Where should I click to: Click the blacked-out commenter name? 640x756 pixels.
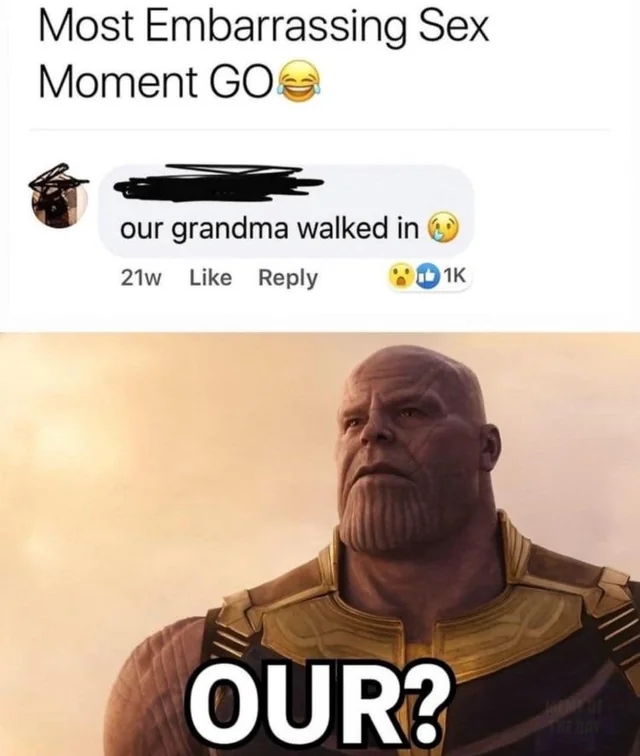point(218,183)
